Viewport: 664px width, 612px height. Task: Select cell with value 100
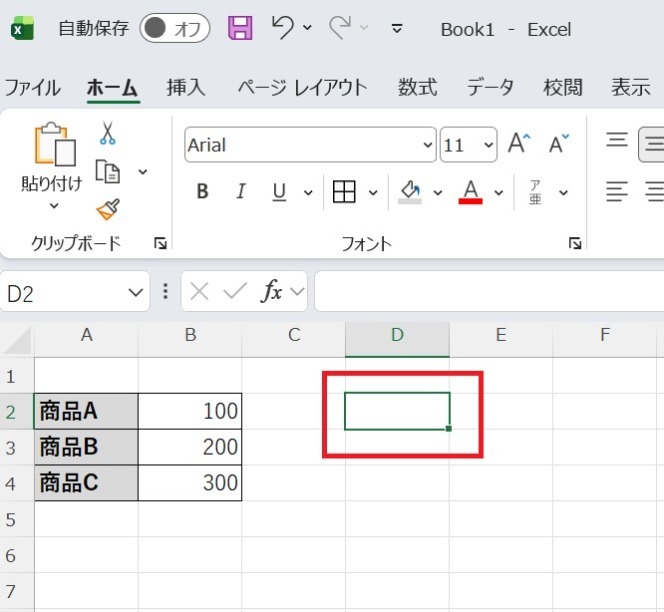(x=190, y=412)
